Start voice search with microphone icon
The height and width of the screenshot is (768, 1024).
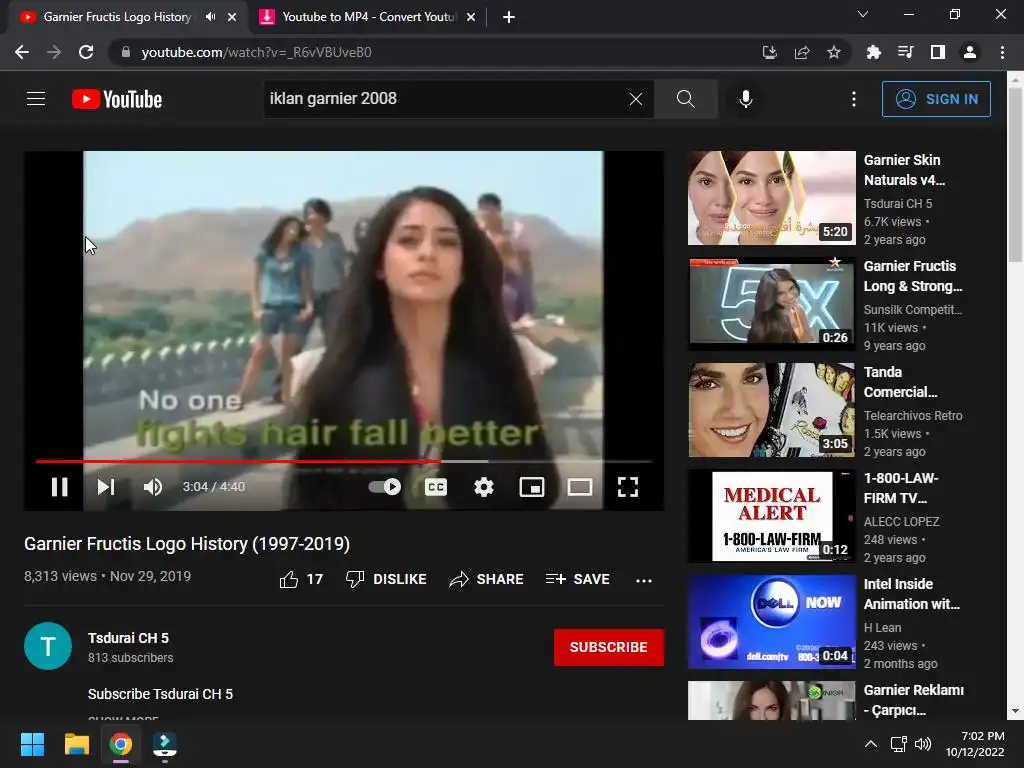tap(746, 99)
